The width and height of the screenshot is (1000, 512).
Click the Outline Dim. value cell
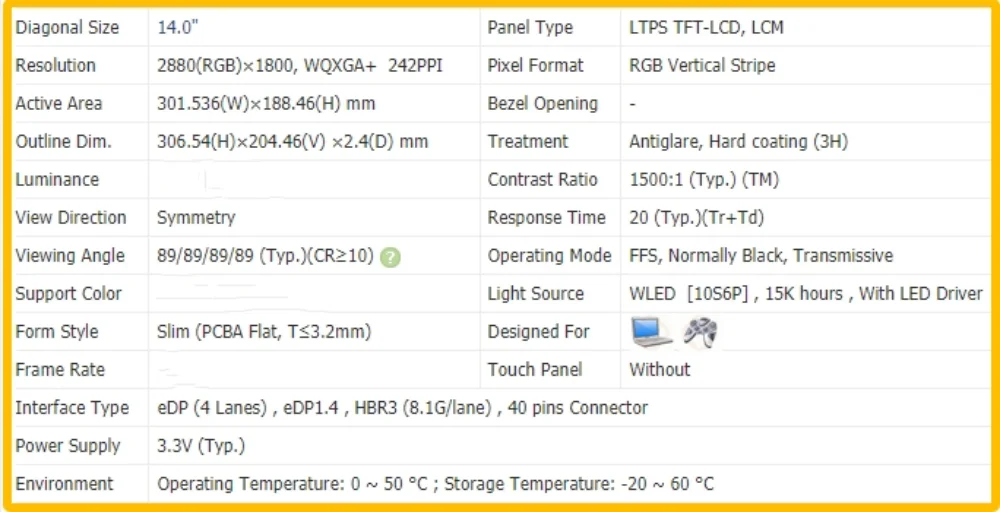(314, 142)
